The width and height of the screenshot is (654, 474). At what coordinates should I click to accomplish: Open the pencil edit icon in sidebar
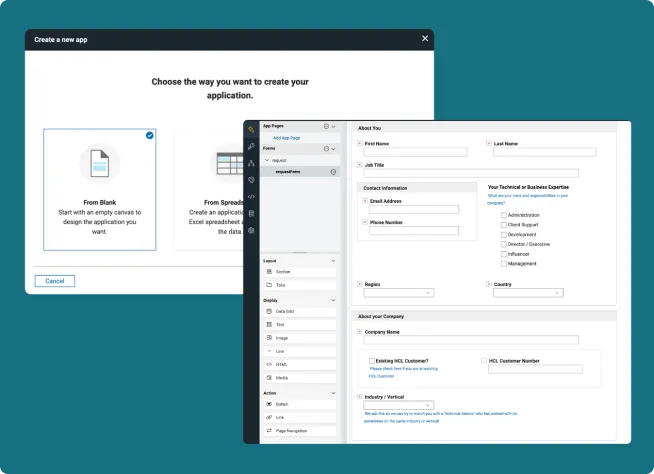(251, 129)
